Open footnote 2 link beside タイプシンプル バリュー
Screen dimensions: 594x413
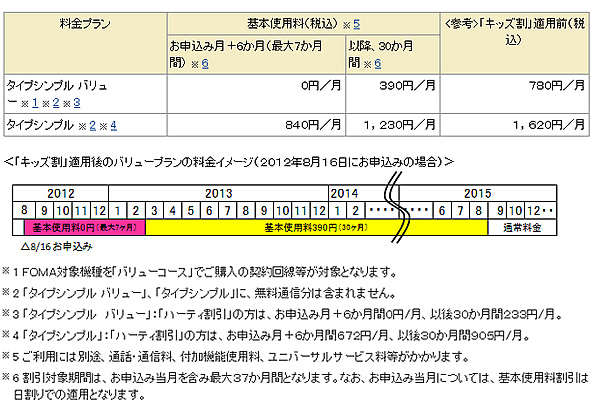coord(56,103)
